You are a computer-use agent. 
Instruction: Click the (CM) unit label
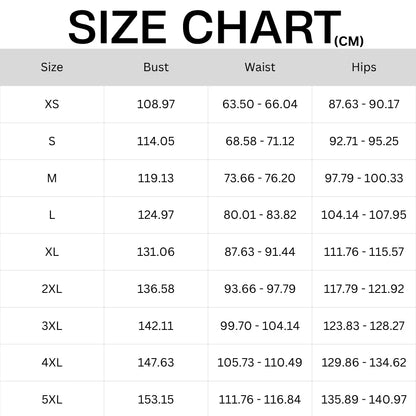(x=349, y=42)
